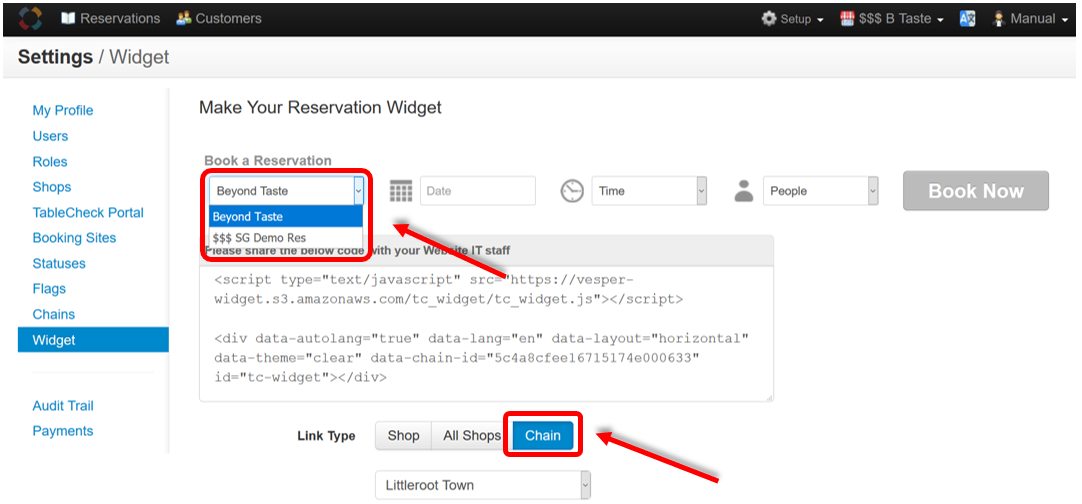Choose $$$ SG Demo Res option
Image resolution: width=1082 pixels, height=504 pixels.
tap(286, 238)
